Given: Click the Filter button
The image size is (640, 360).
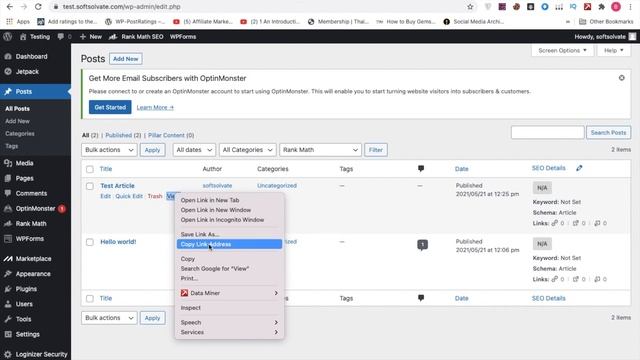Looking at the screenshot, I should coord(376,150).
